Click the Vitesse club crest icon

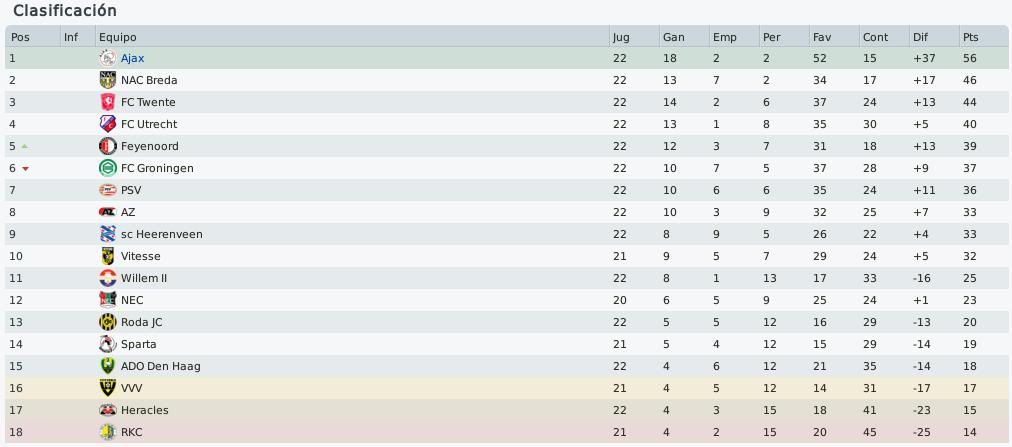pyautogui.click(x=108, y=256)
